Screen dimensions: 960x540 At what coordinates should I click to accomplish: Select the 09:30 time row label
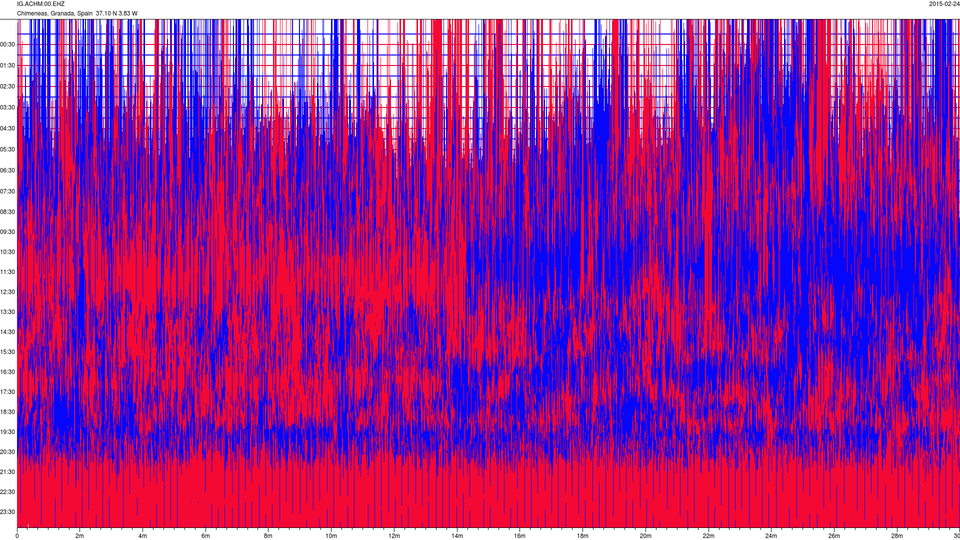(x=7, y=232)
